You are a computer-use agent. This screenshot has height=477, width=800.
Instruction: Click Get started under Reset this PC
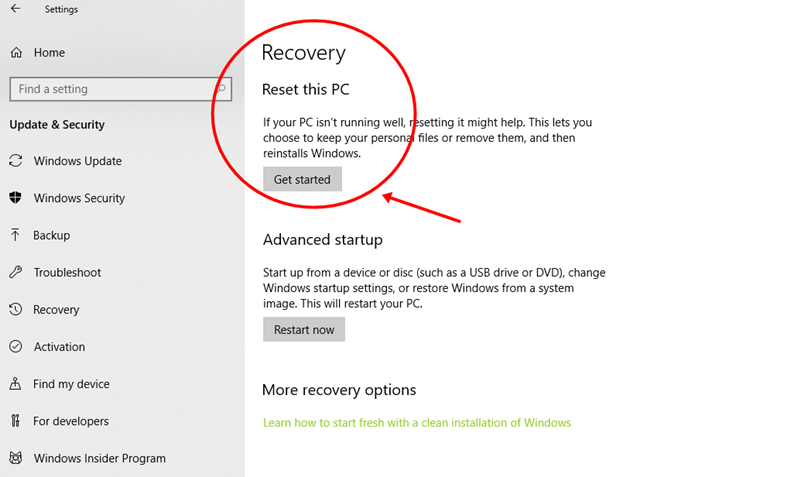303,179
